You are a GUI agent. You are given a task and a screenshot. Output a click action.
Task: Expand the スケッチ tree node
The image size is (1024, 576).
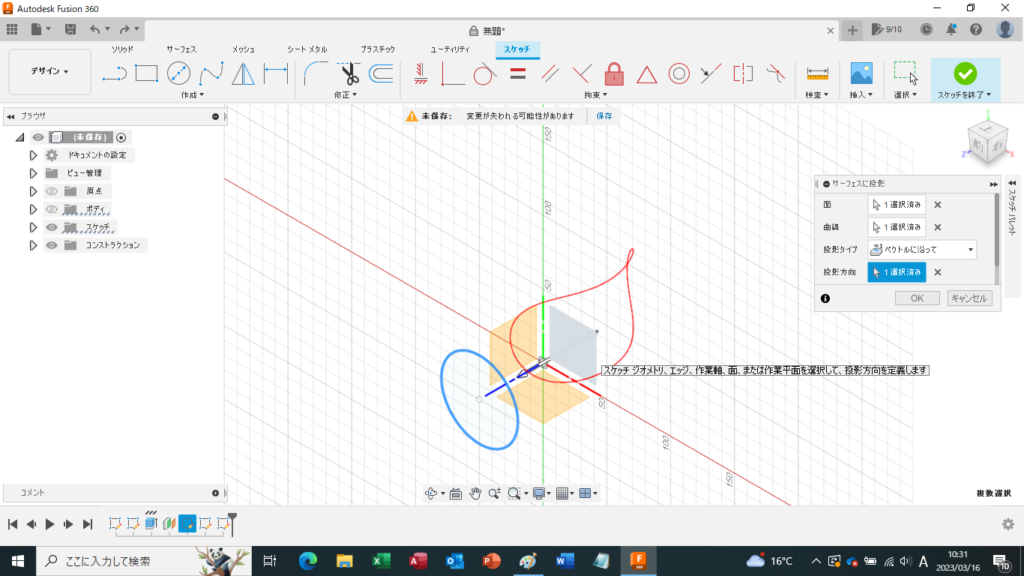pos(33,227)
